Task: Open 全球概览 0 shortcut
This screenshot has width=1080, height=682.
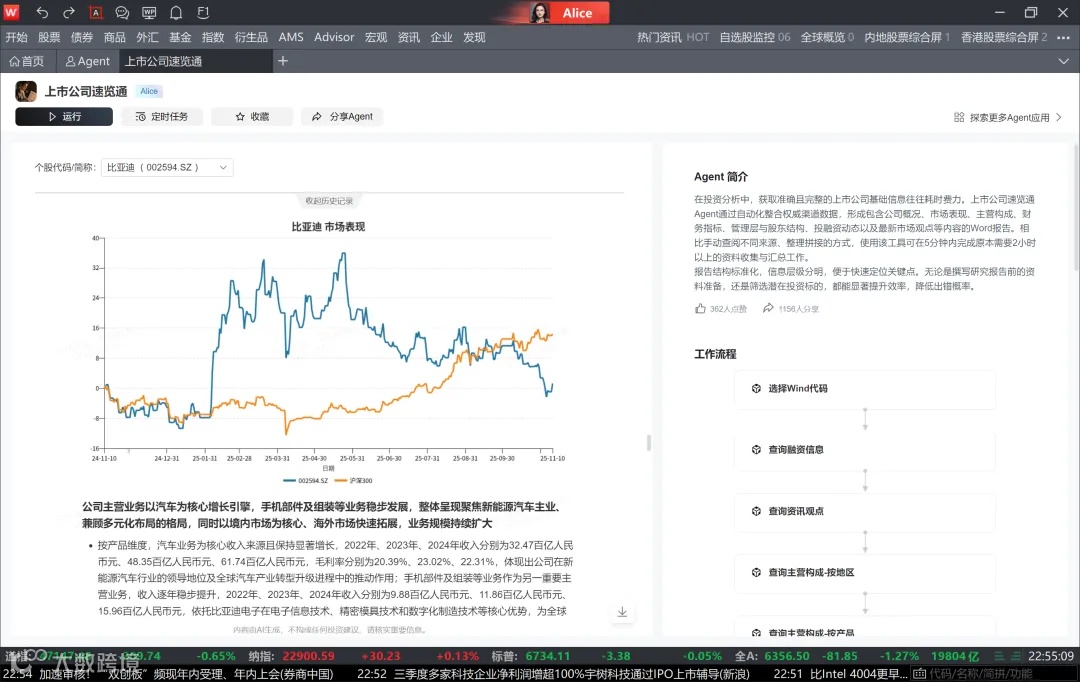Action: click(x=827, y=37)
